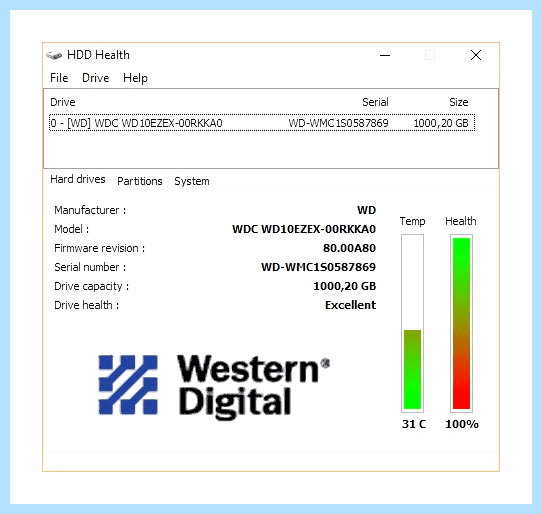Open the Help menu

point(135,78)
